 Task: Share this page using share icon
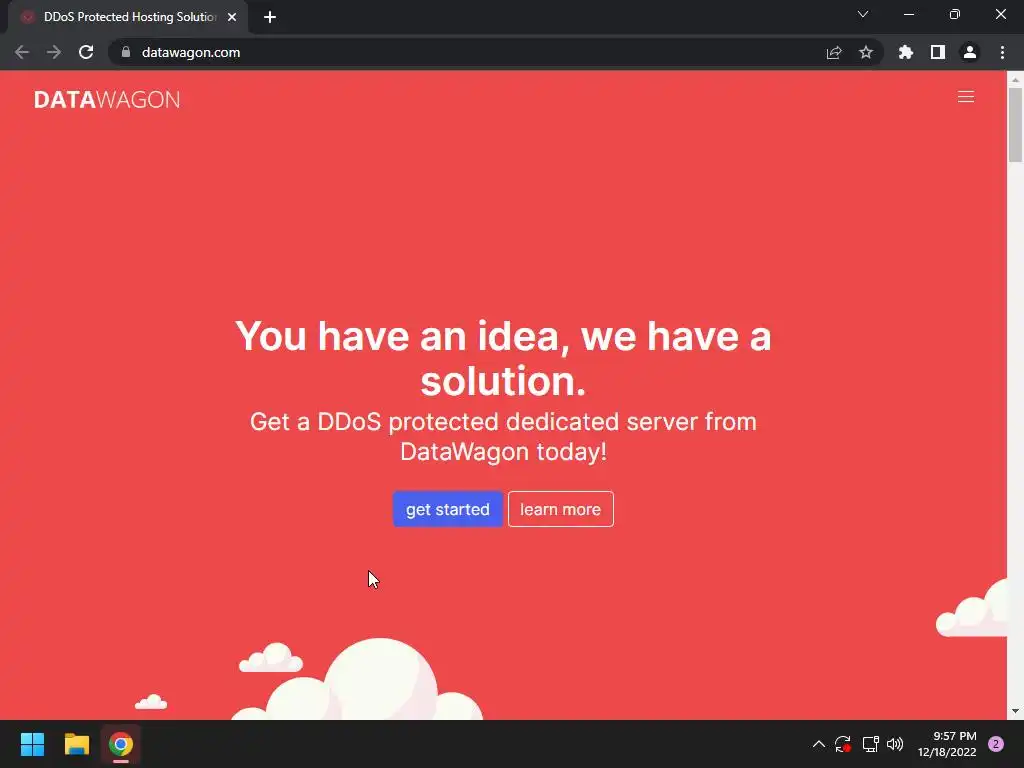click(x=834, y=52)
